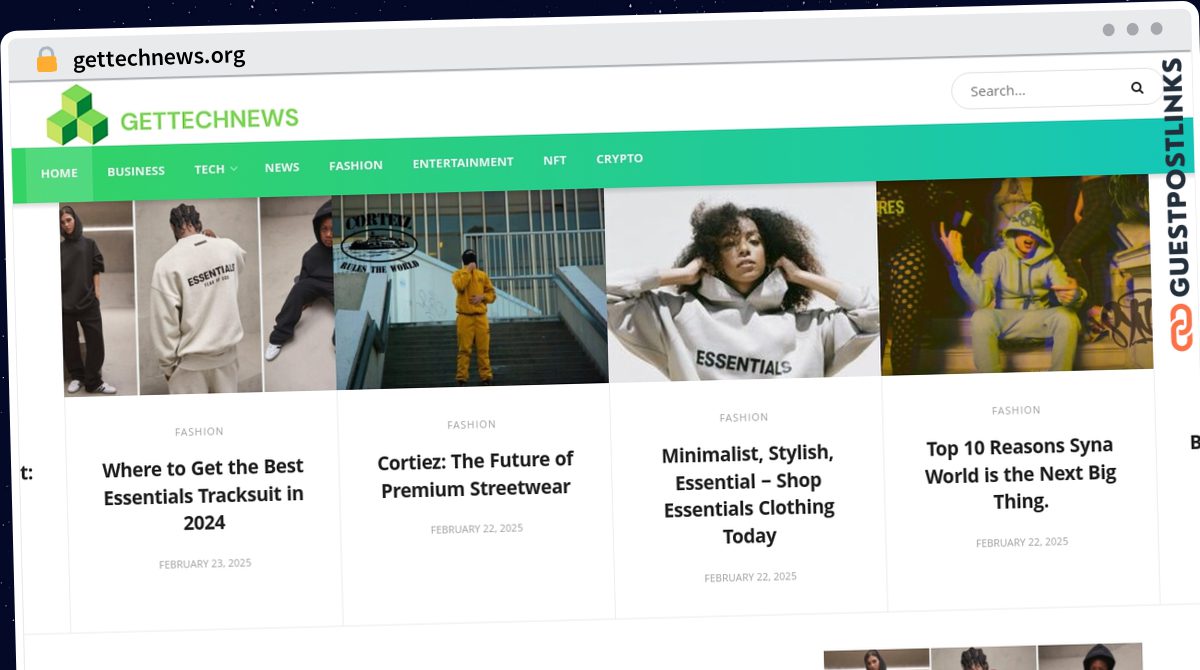The image size is (1200, 670).
Task: Open the NFT menu item
Action: click(555, 160)
